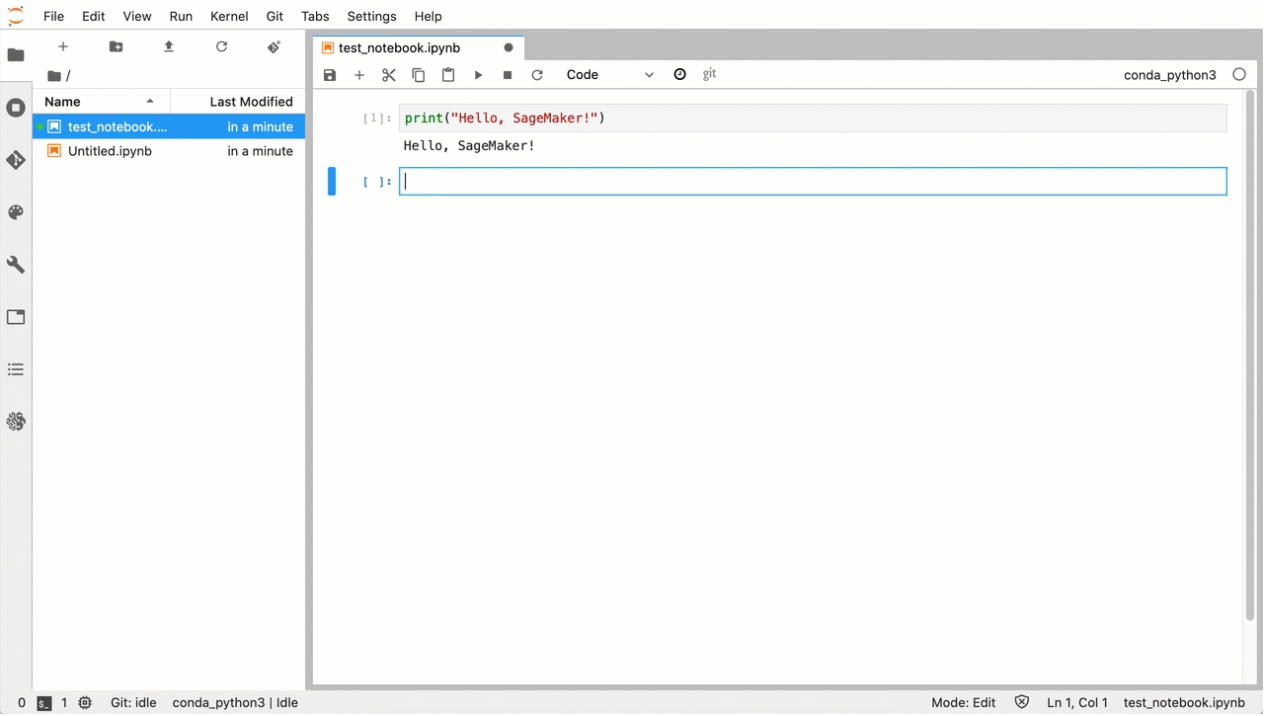Viewport: 1265px width, 716px height.
Task: Select Untitled.ipynb in file list
Action: (x=169, y=151)
